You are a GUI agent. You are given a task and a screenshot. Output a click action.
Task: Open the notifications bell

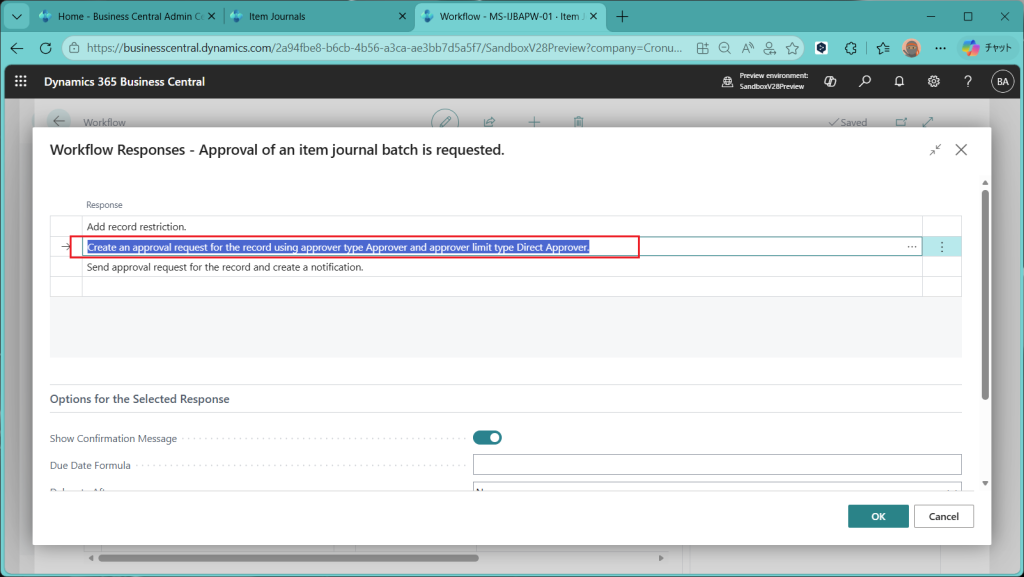pyautogui.click(x=899, y=82)
